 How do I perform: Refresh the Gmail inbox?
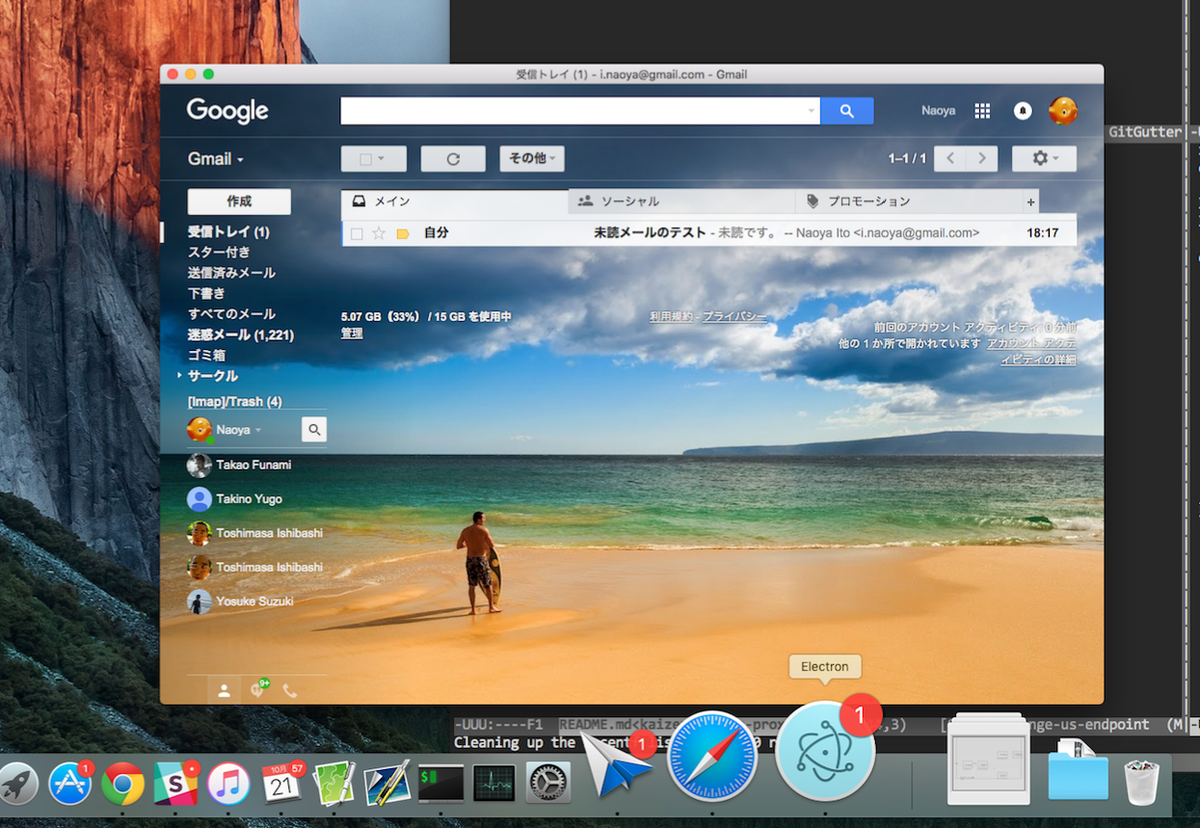(453, 158)
